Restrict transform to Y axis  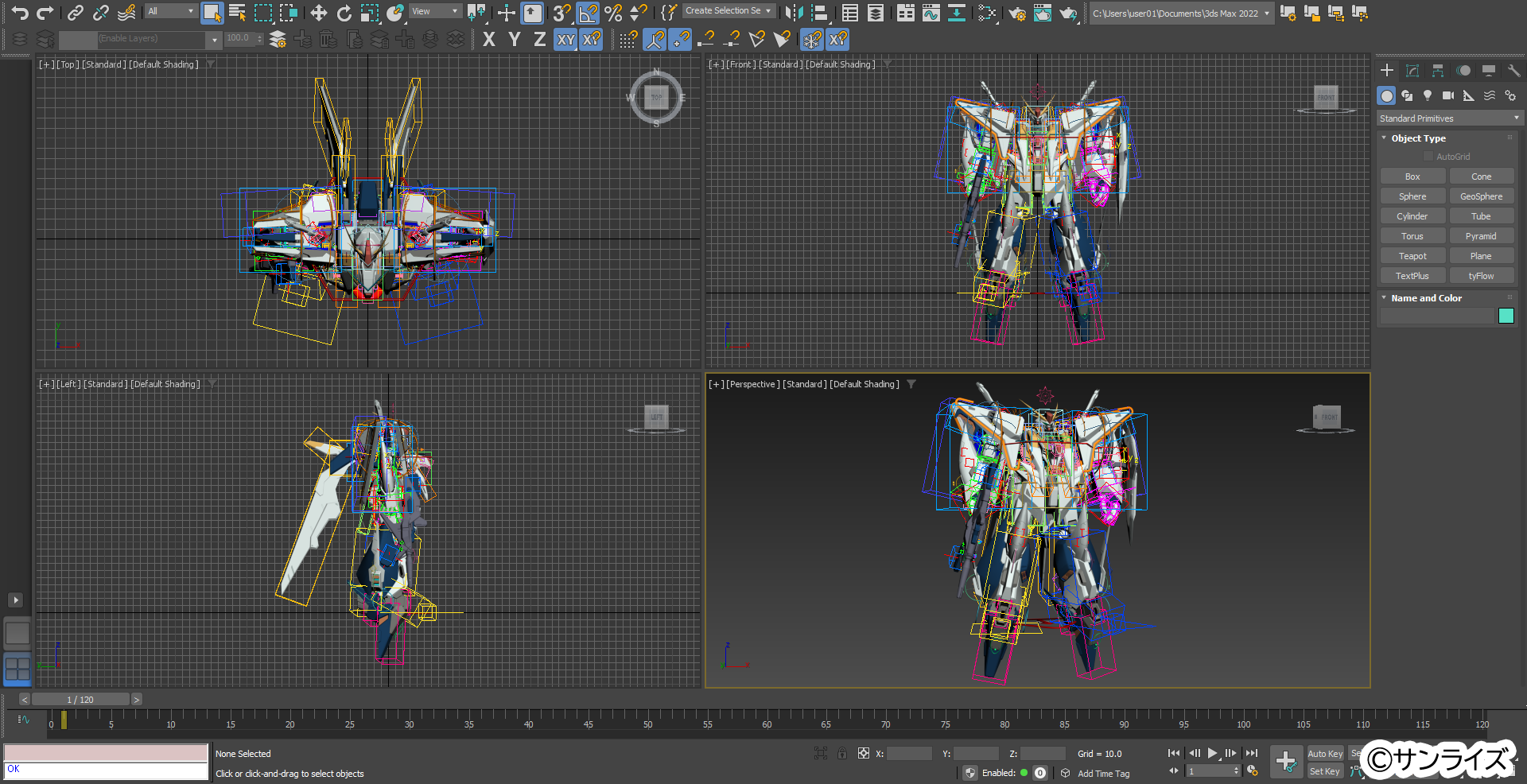515,39
